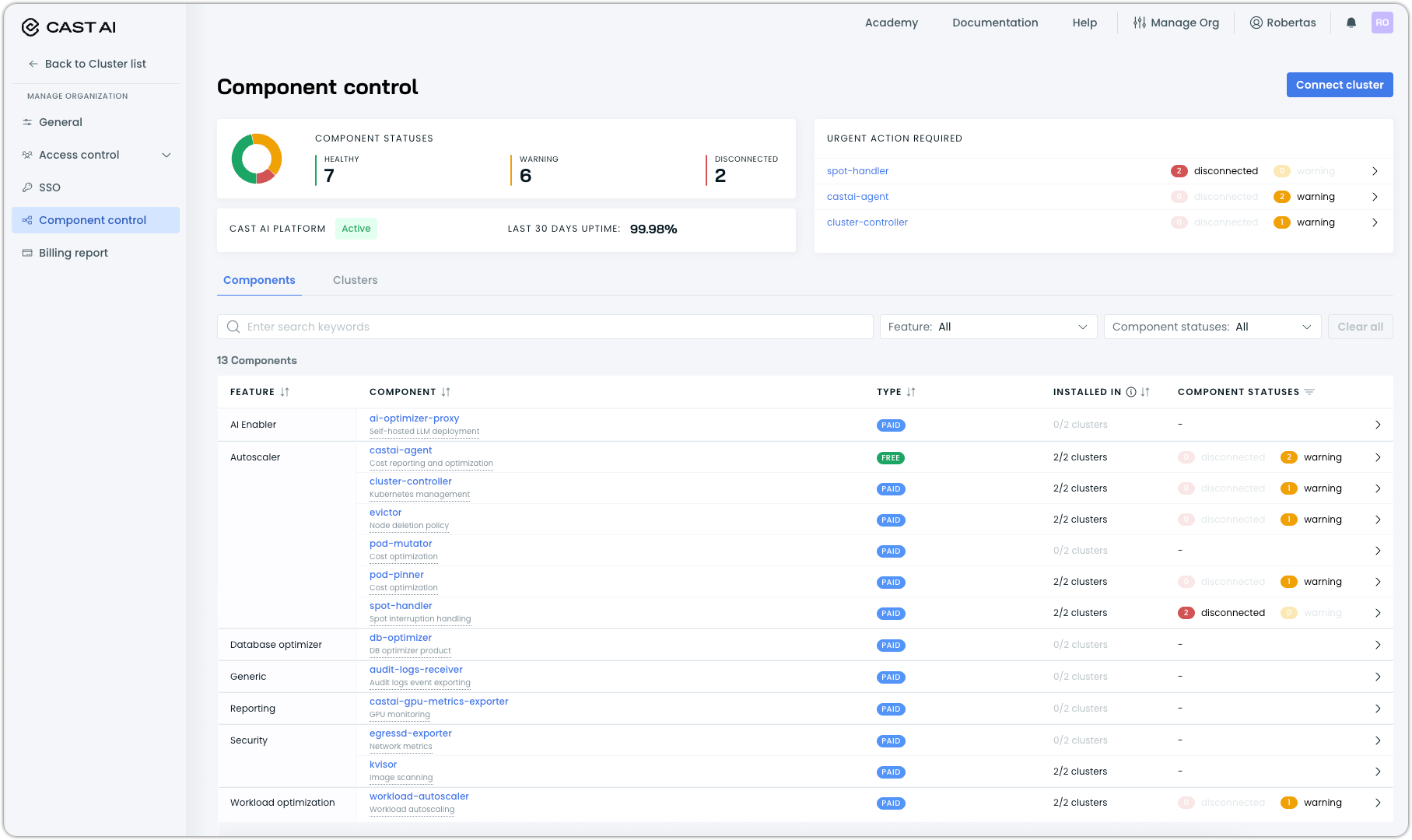
Task: Open the Feature filter dropdown
Action: point(988,327)
